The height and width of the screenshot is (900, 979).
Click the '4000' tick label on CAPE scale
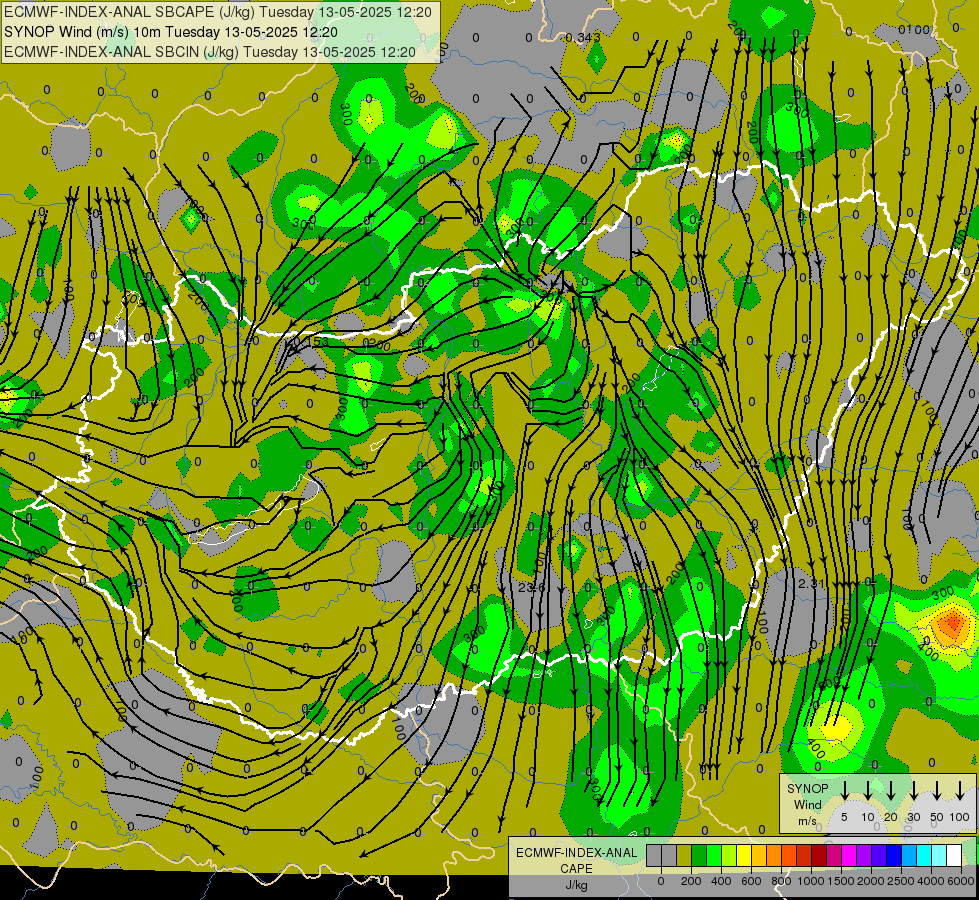[931, 881]
